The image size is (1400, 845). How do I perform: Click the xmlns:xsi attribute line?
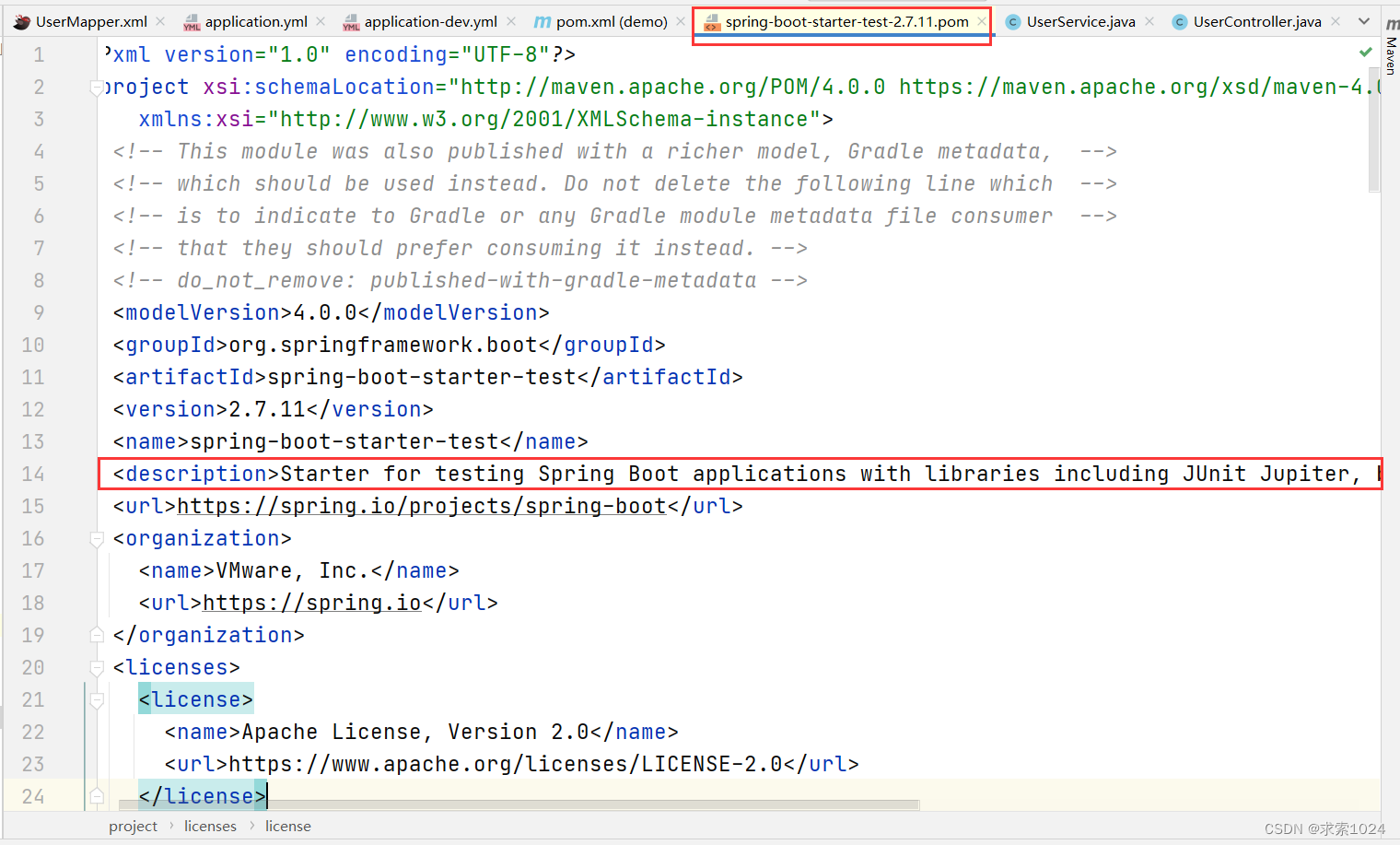coord(486,119)
